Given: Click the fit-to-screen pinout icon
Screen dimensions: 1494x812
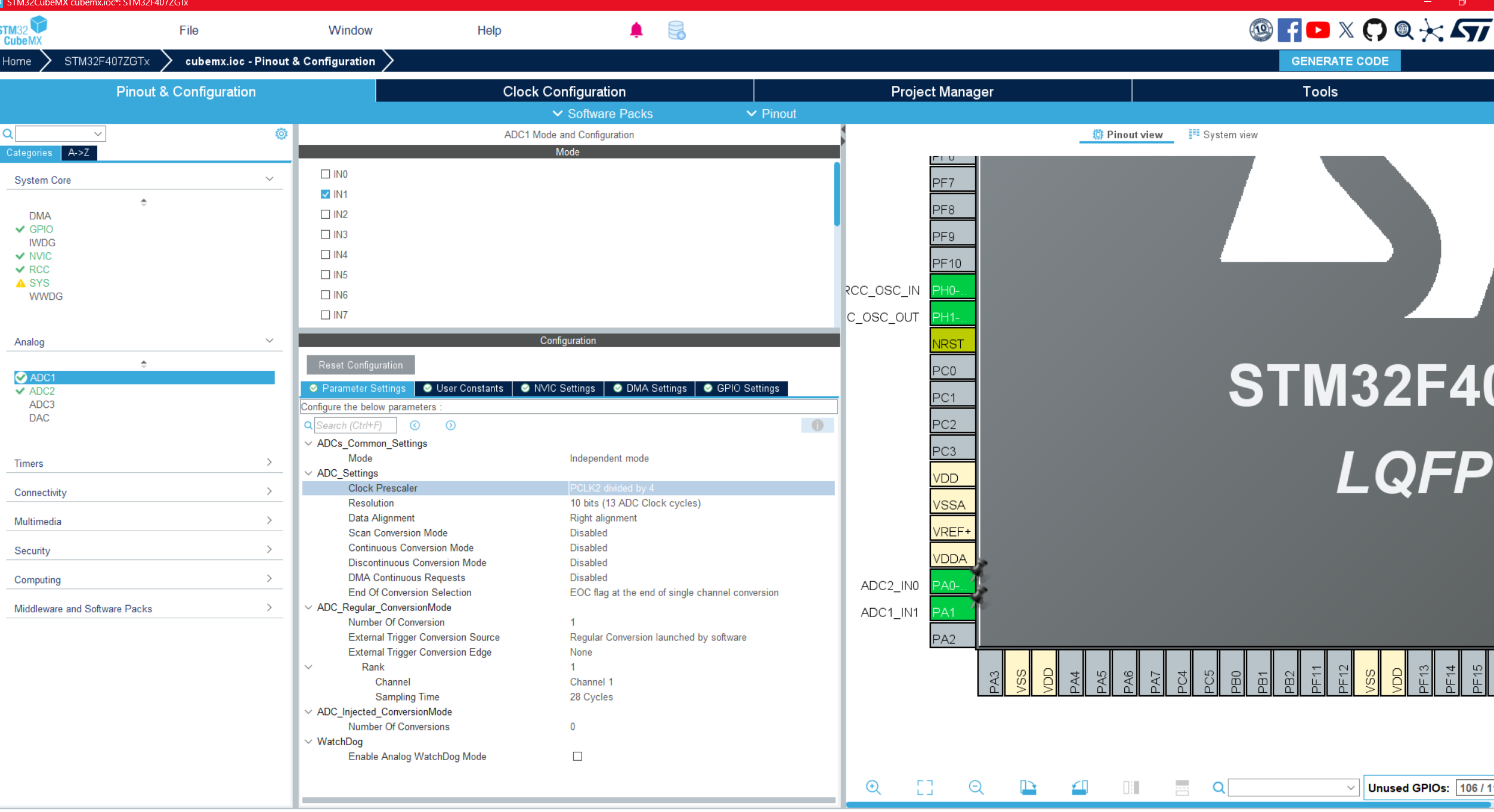Looking at the screenshot, I should (924, 788).
